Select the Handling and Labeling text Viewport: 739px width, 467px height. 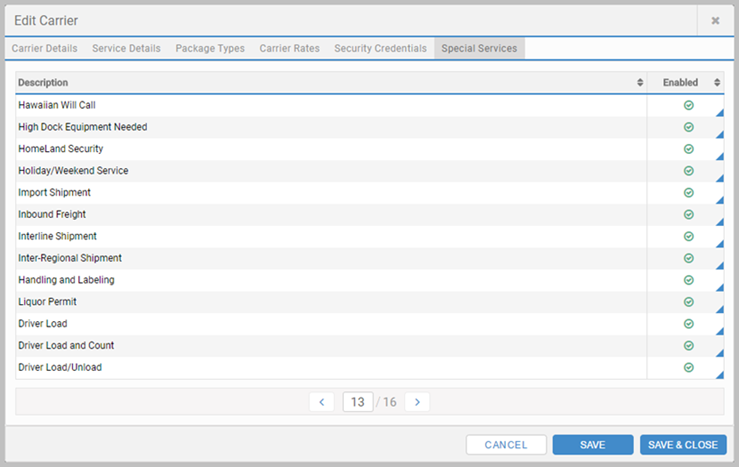click(x=66, y=280)
